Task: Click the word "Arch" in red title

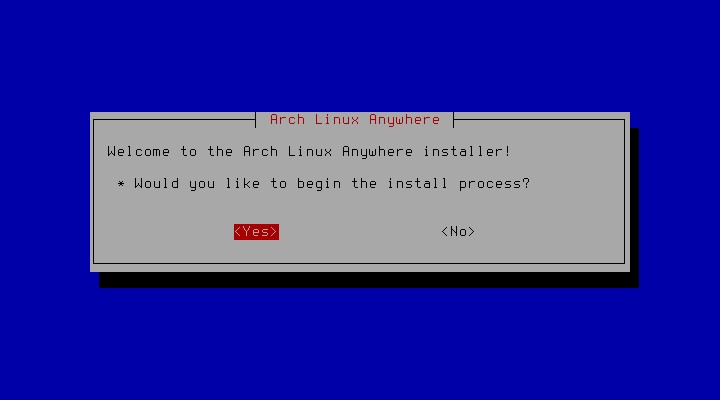Action: tap(287, 119)
